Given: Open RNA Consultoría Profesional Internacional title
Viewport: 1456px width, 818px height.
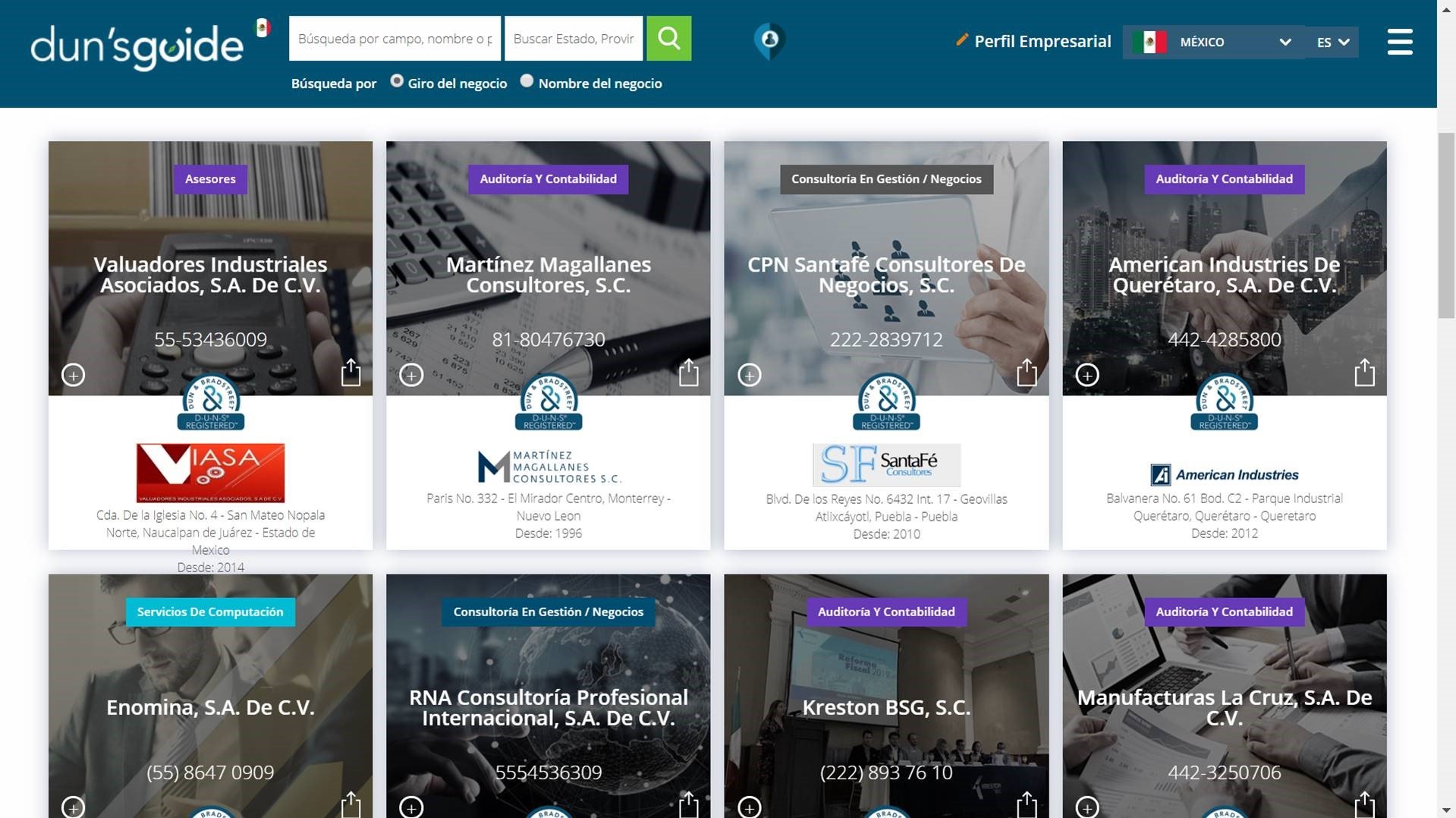Looking at the screenshot, I should click(549, 707).
